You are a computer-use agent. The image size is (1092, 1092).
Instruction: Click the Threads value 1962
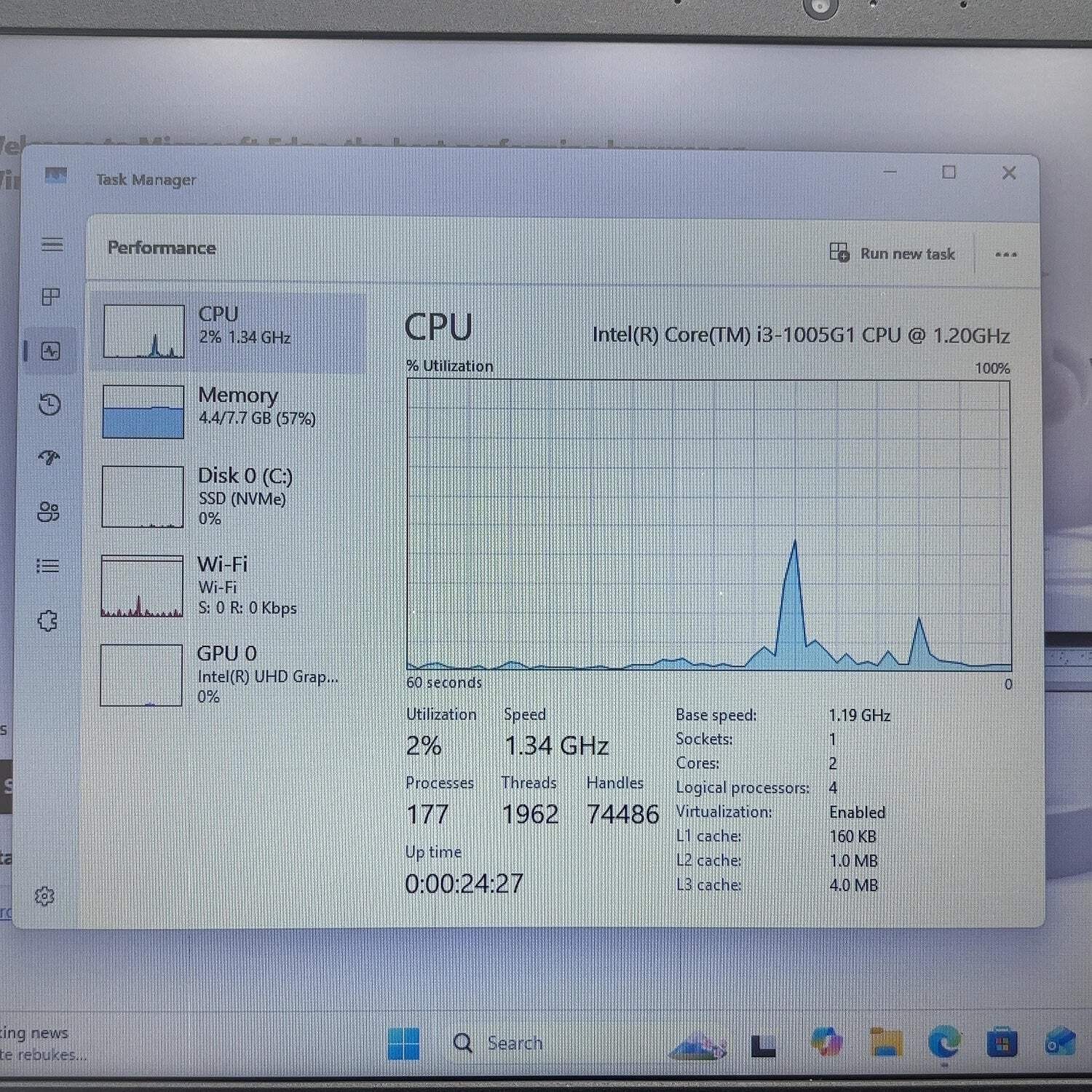coord(530,814)
